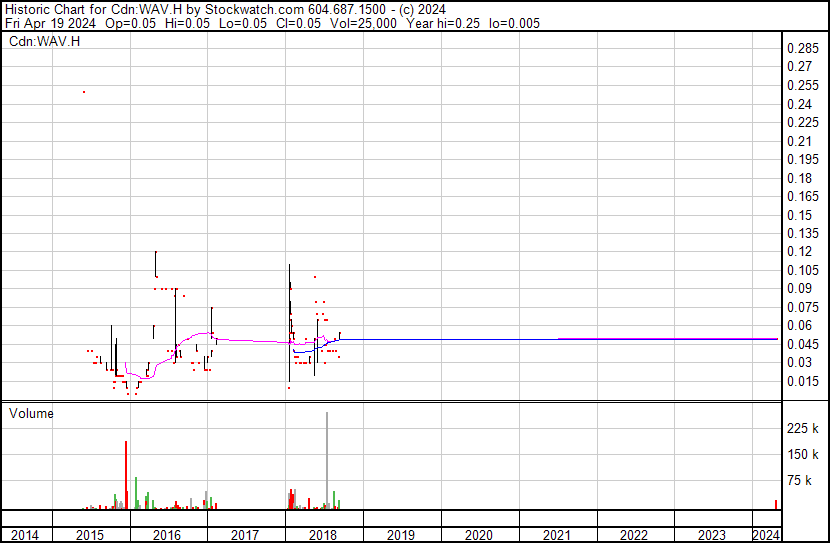This screenshot has height=543, width=830.
Task: Click the 0.285 price axis label
Action: click(x=803, y=49)
